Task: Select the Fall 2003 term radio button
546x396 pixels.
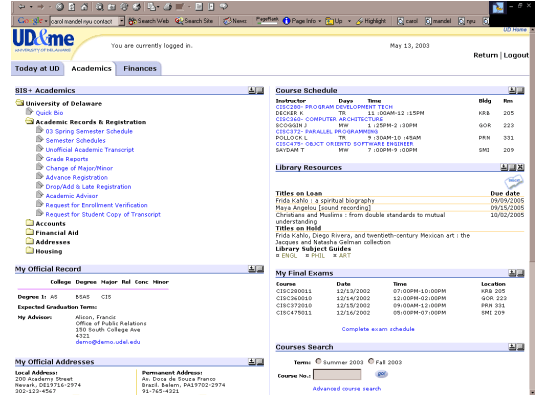Action: 371,362
